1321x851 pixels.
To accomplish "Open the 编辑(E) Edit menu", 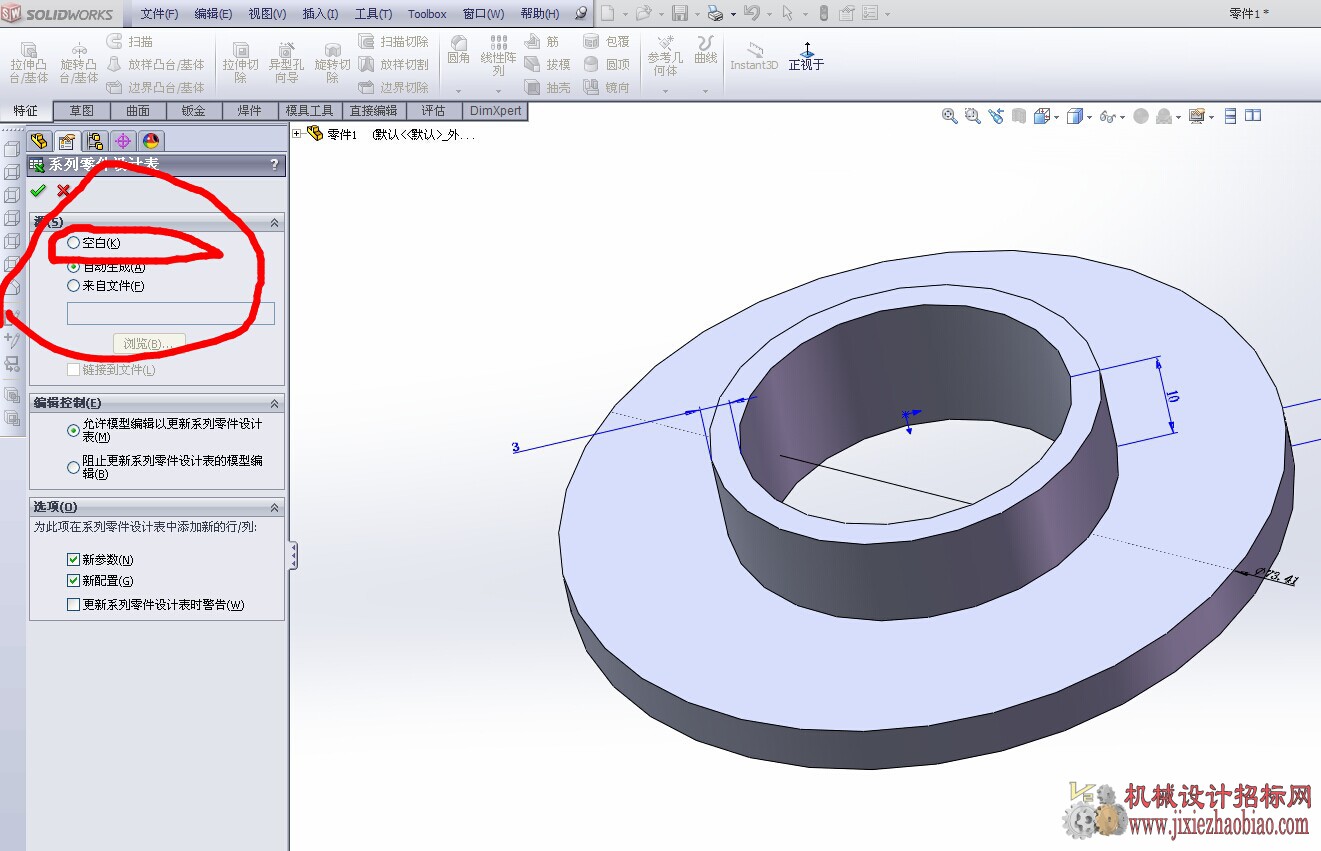I will [x=213, y=14].
